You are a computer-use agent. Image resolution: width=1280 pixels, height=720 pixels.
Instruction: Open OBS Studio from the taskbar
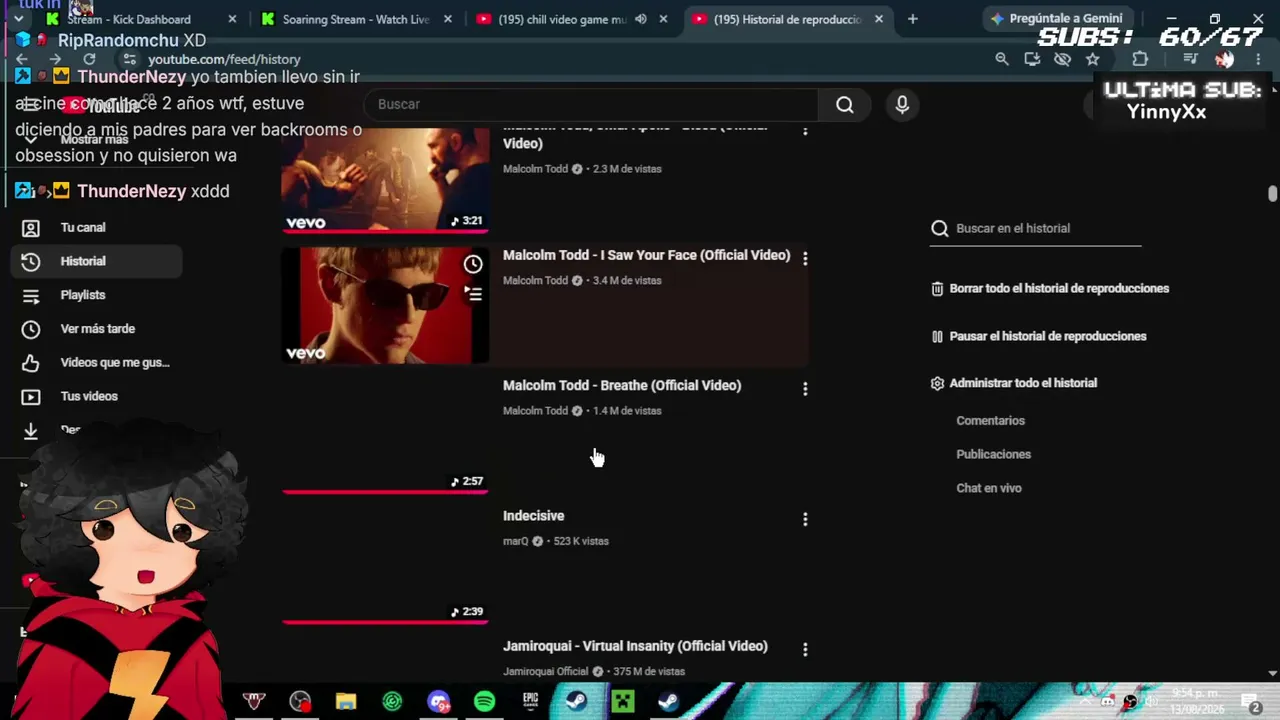point(300,701)
